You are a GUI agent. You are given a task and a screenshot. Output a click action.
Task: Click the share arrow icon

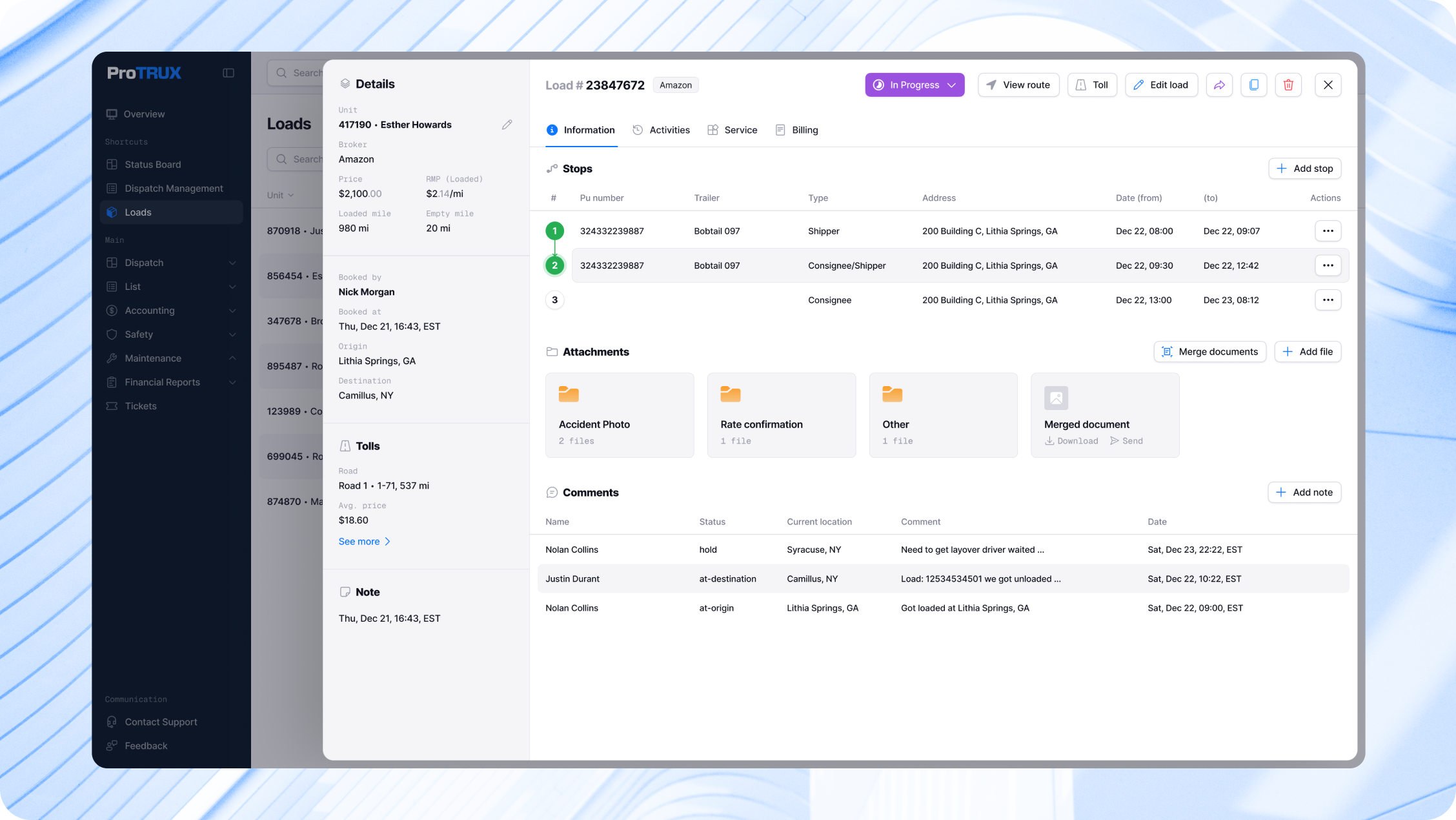[1219, 85]
